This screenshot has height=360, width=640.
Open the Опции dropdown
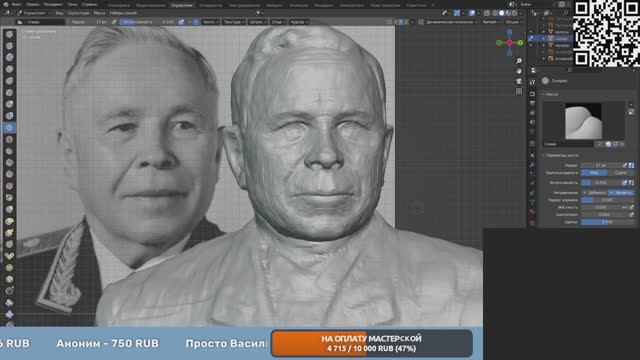coord(513,22)
